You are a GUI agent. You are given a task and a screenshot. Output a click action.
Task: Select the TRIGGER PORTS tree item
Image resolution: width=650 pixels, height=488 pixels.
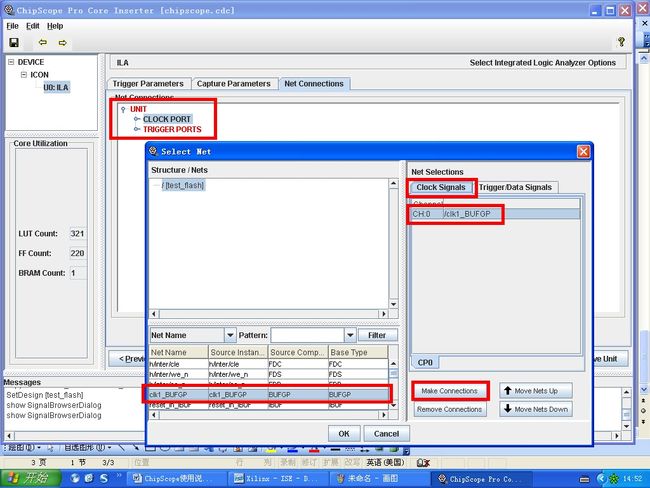pos(172,129)
